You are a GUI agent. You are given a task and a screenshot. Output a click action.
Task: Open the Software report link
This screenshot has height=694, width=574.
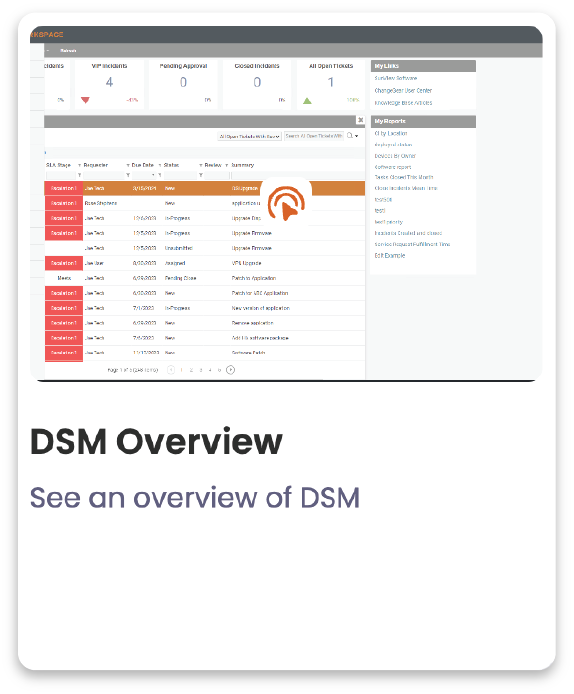pos(393,167)
